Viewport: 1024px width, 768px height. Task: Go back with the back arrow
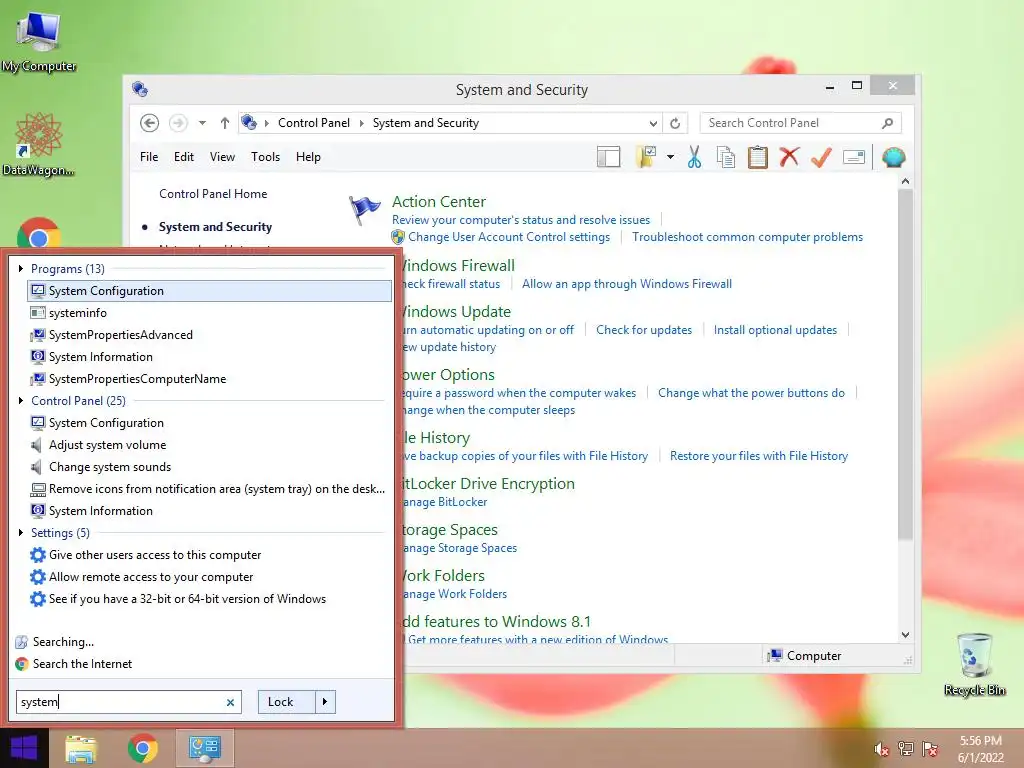(x=150, y=123)
